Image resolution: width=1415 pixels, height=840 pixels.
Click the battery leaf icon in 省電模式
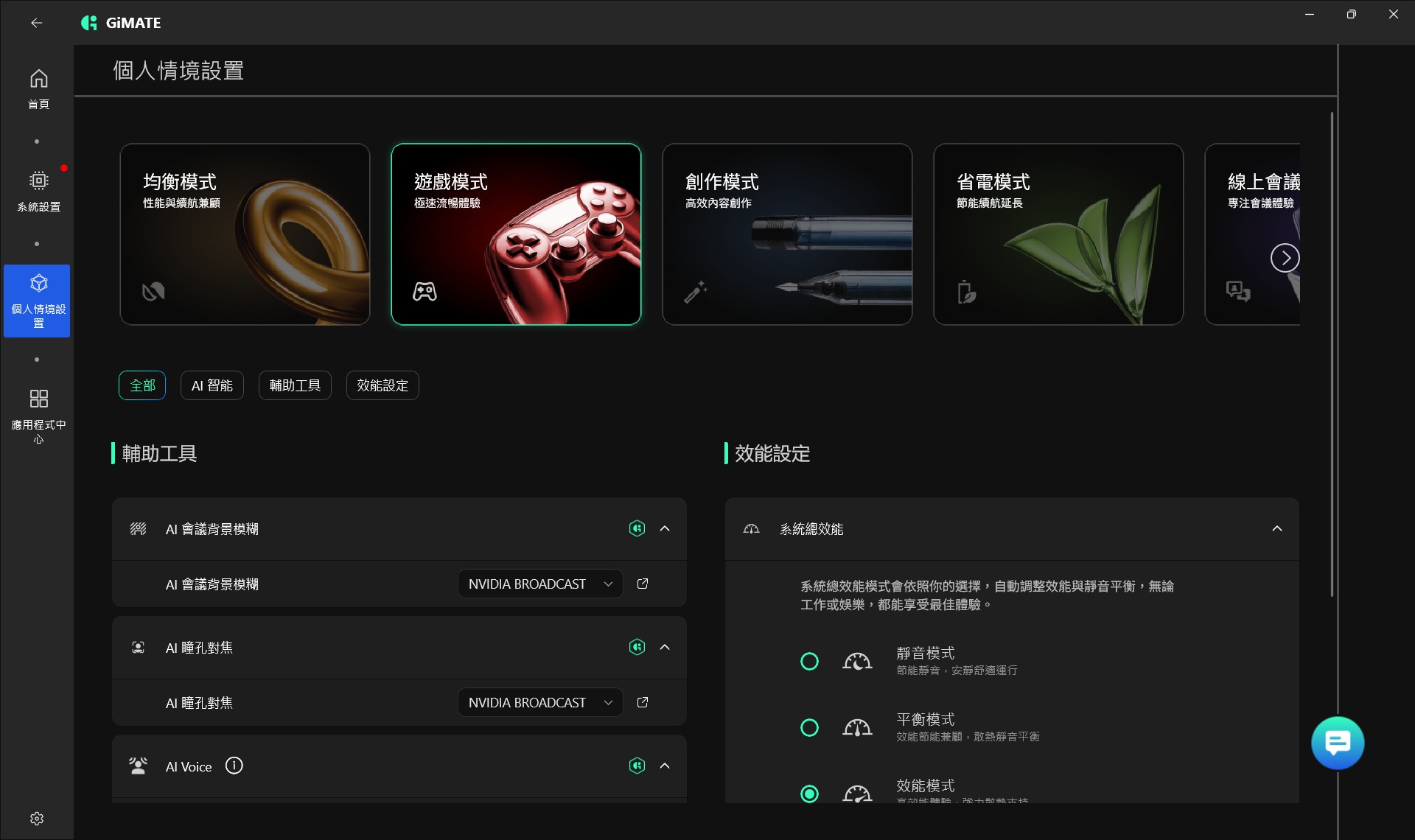tap(966, 292)
